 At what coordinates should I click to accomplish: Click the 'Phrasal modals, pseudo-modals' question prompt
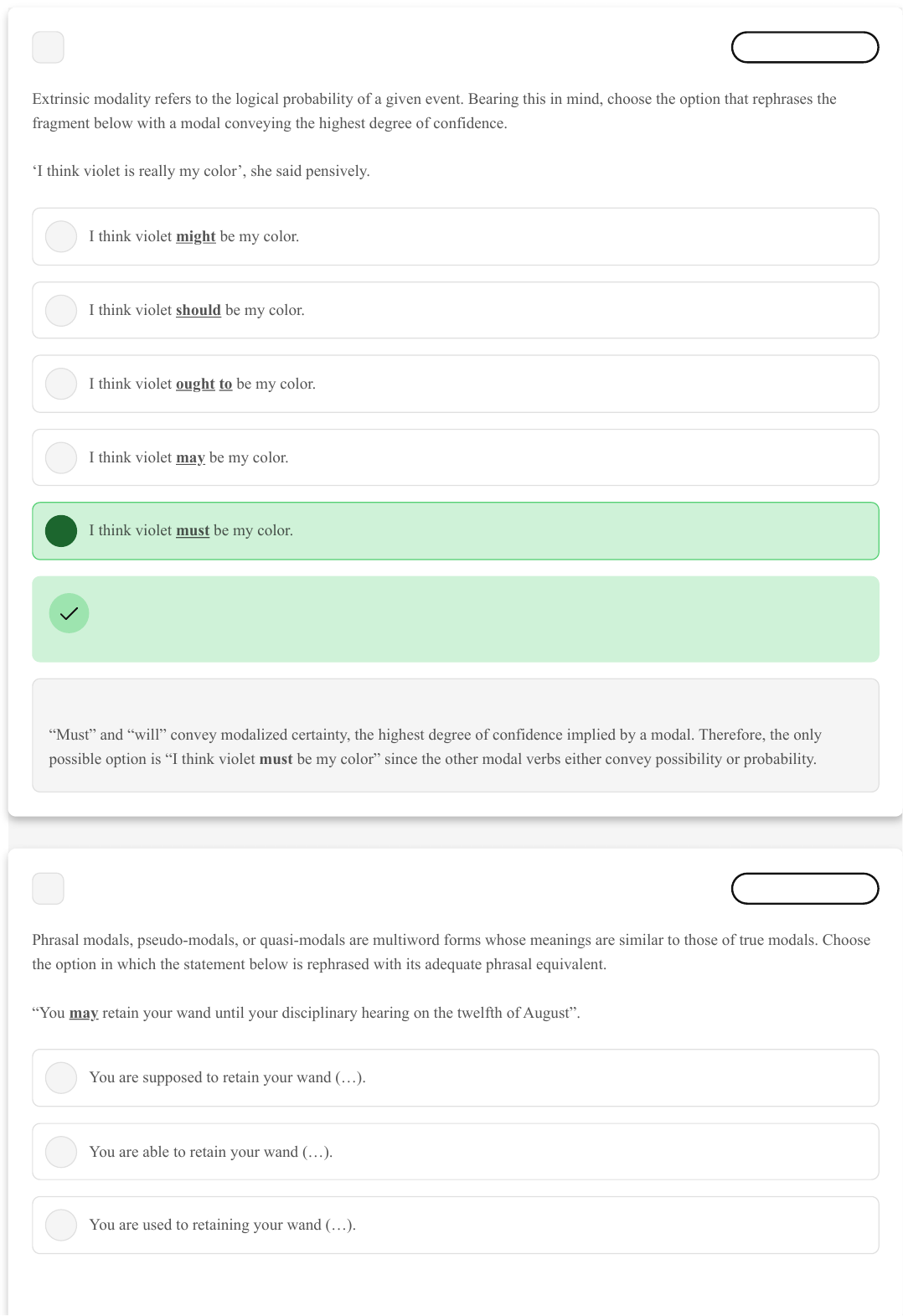coord(451,952)
